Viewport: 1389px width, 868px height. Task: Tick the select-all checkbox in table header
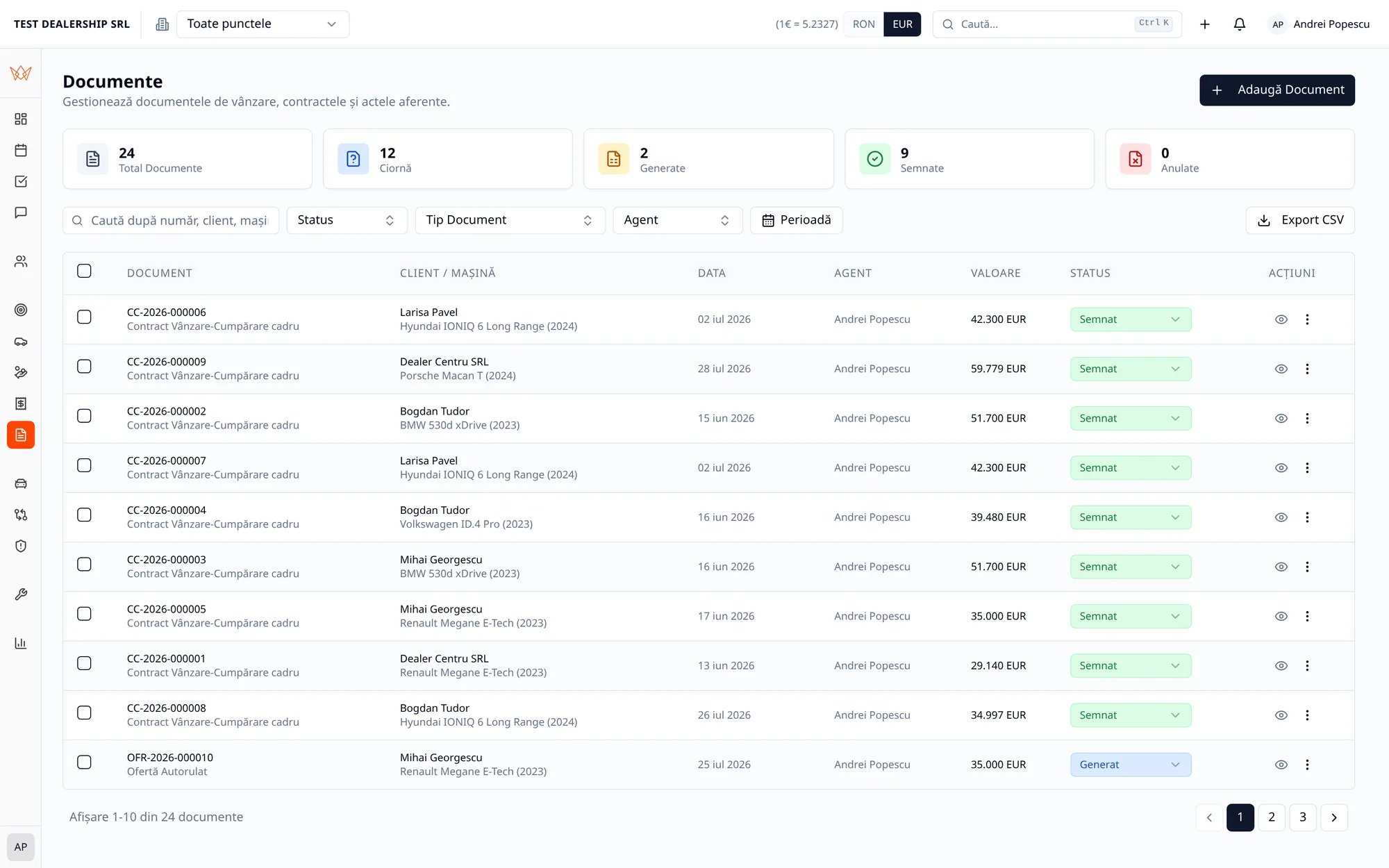[x=84, y=271]
